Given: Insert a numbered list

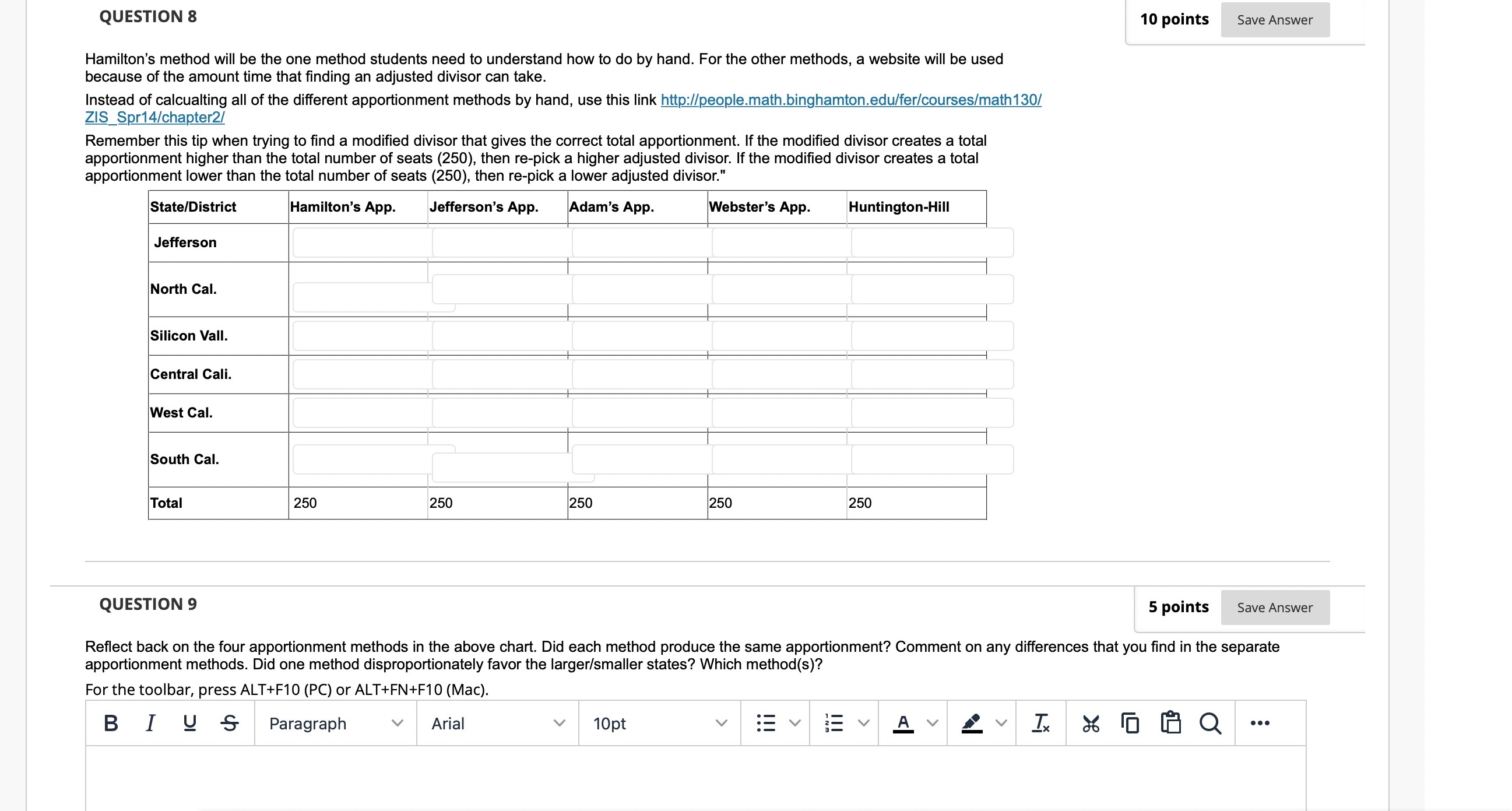Looking at the screenshot, I should click(834, 724).
